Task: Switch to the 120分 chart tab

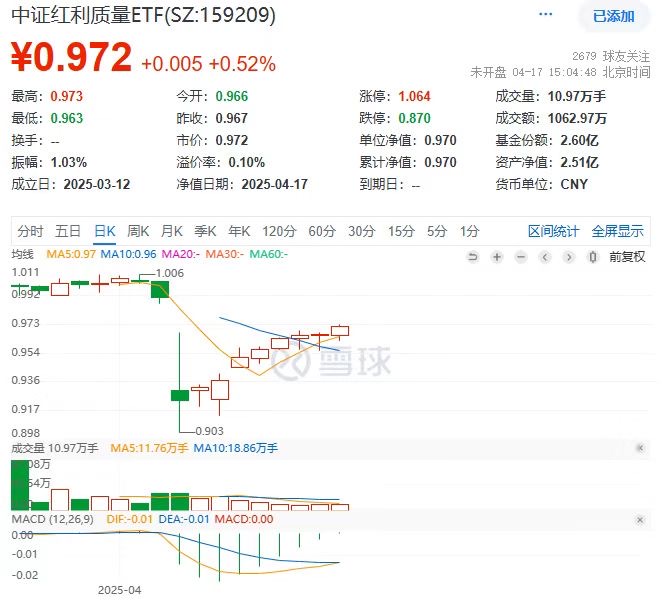Action: 279,231
